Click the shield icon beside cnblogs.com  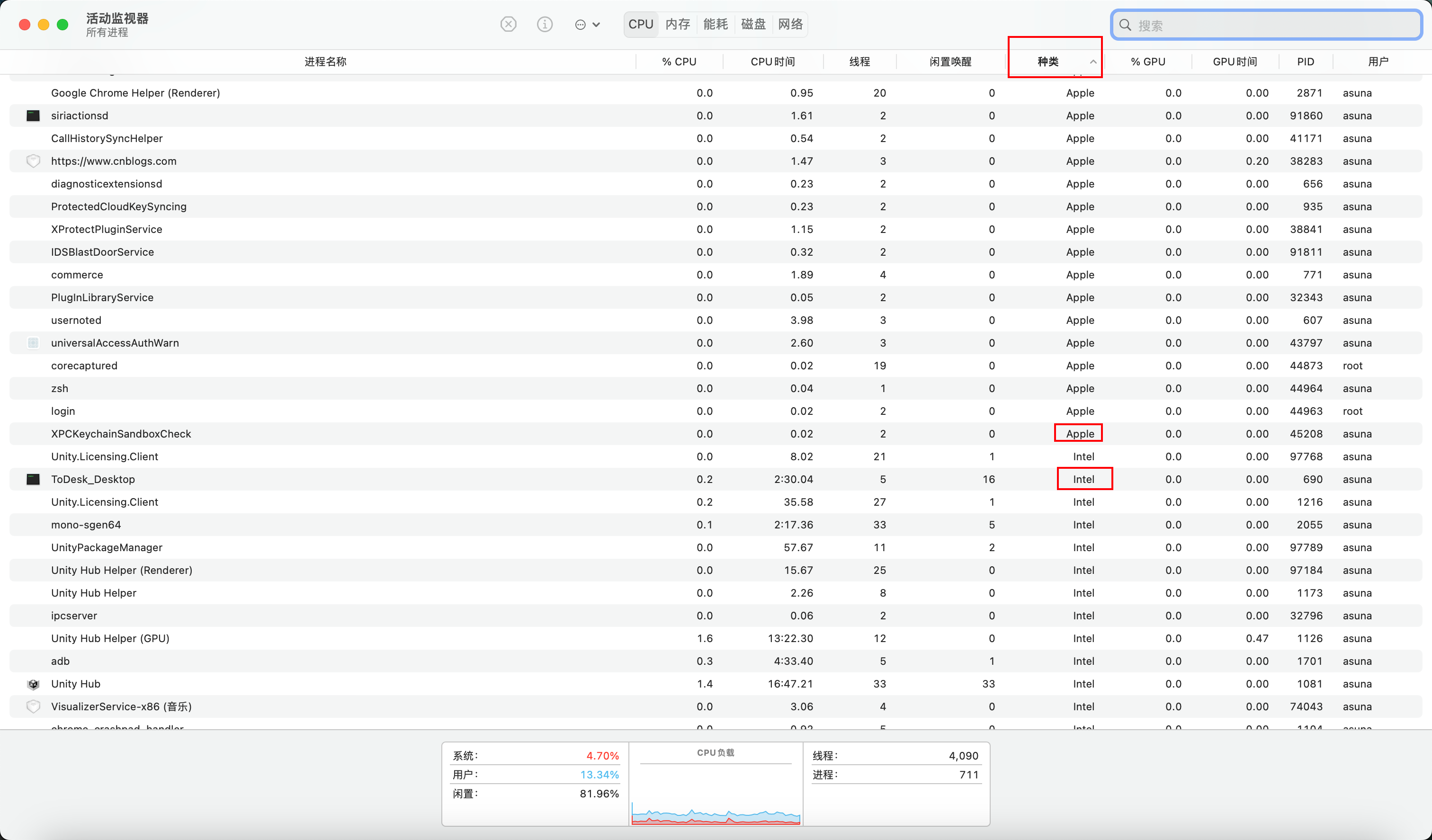(x=34, y=161)
